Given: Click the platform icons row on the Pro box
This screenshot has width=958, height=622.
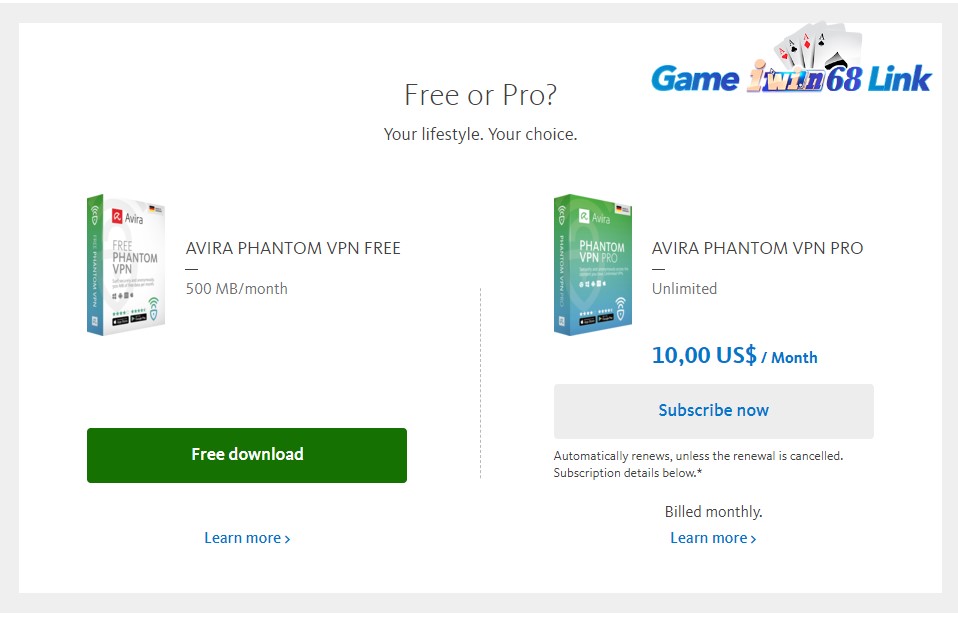Looking at the screenshot, I should tap(592, 283).
